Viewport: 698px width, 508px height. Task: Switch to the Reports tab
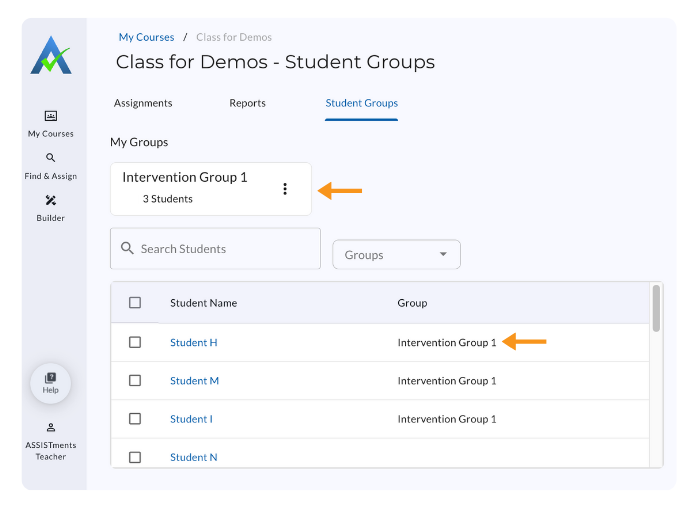[x=247, y=103]
